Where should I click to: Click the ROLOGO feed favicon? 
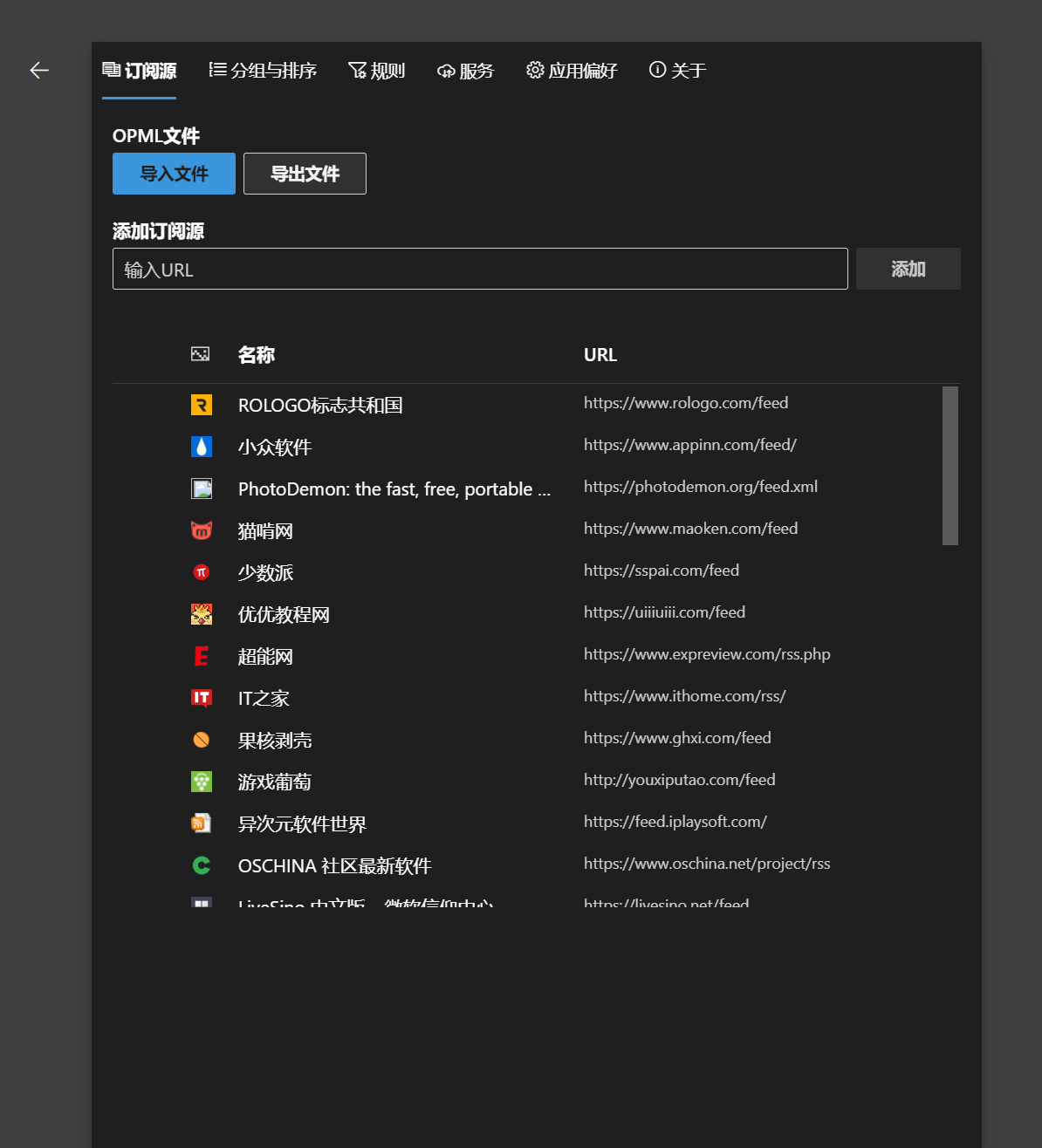tap(202, 405)
